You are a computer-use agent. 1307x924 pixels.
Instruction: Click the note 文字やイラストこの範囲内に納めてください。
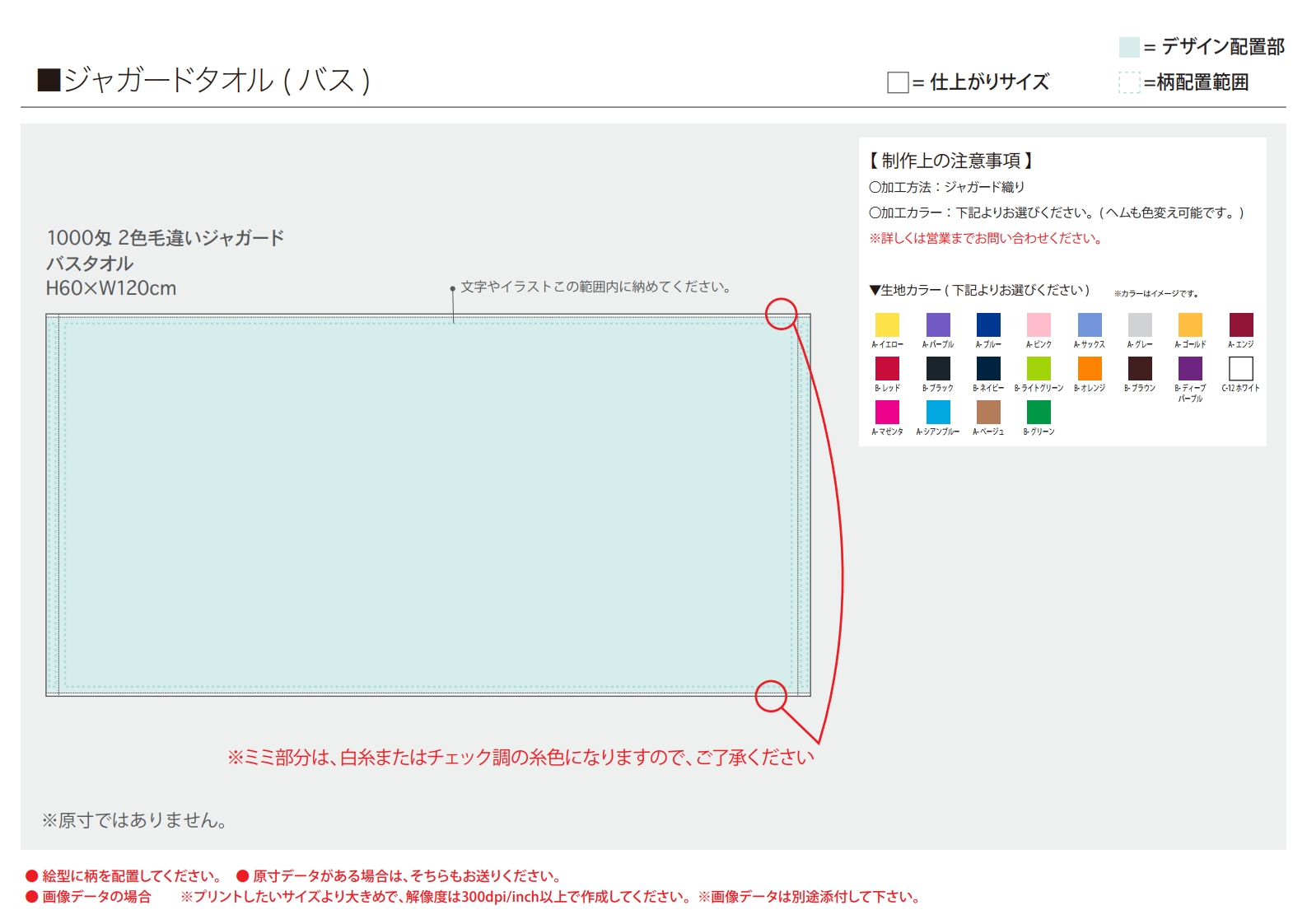point(595,287)
